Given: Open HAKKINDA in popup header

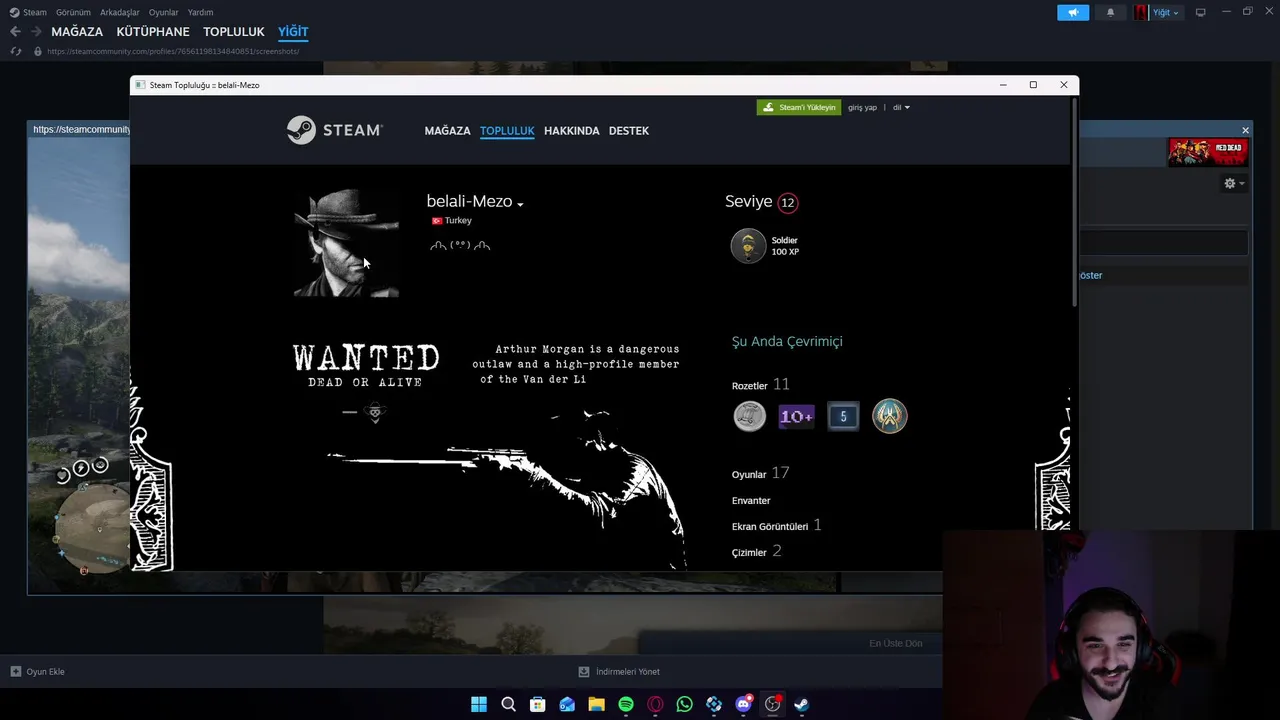Looking at the screenshot, I should click(x=572, y=131).
